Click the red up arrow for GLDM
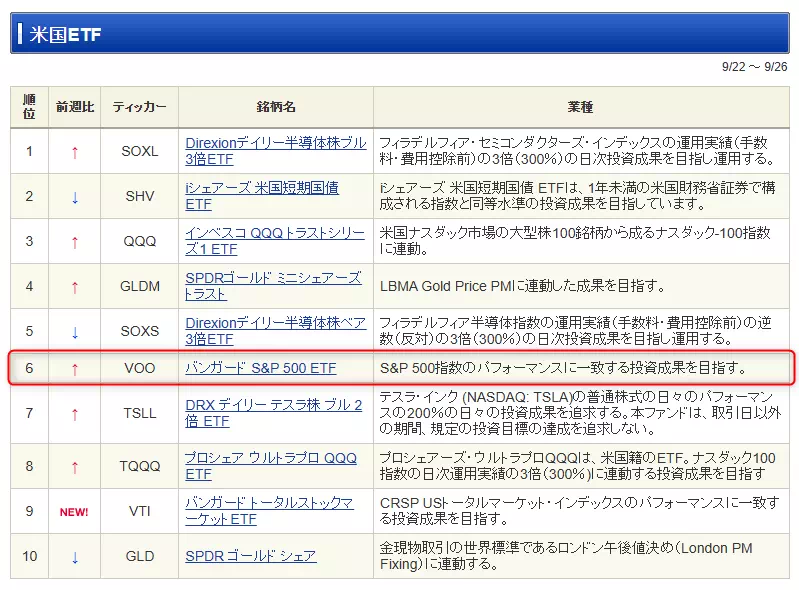Screen dimensions: 799x590 click(x=74, y=287)
